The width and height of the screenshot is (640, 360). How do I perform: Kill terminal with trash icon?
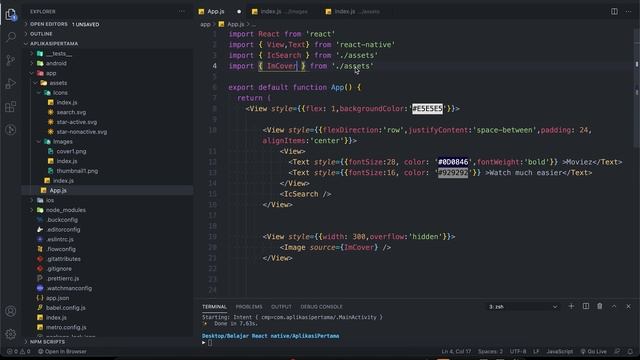[600, 306]
